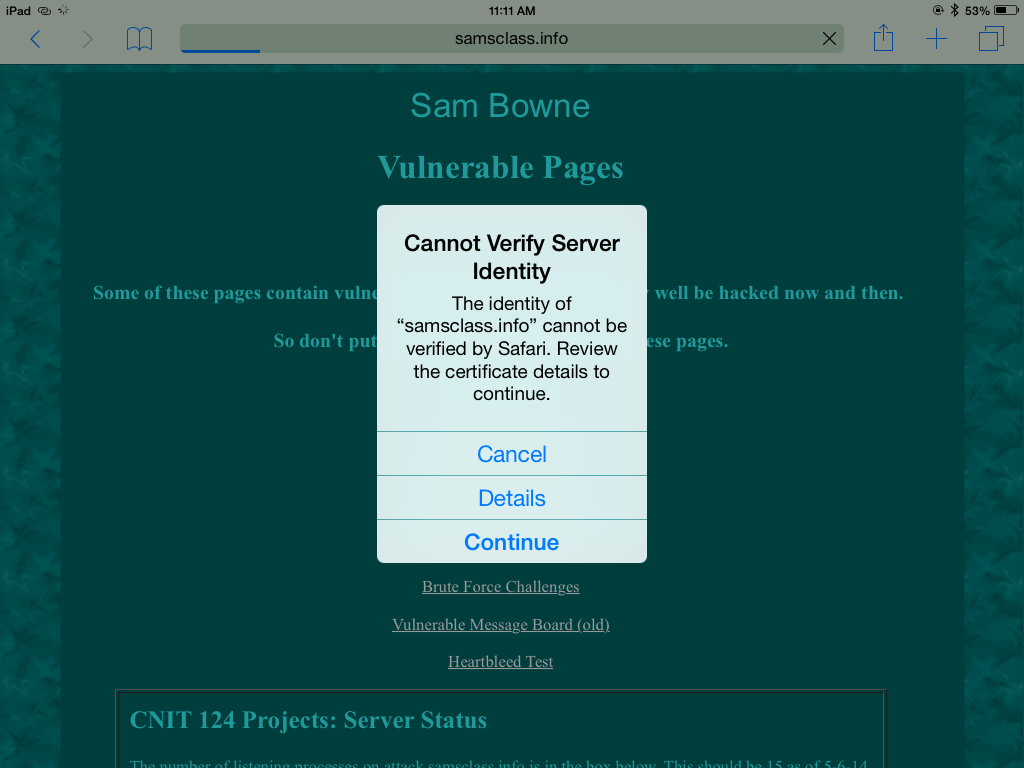Tap the Sam Bowne page title
The width and height of the screenshot is (1024, 768).
pos(500,106)
